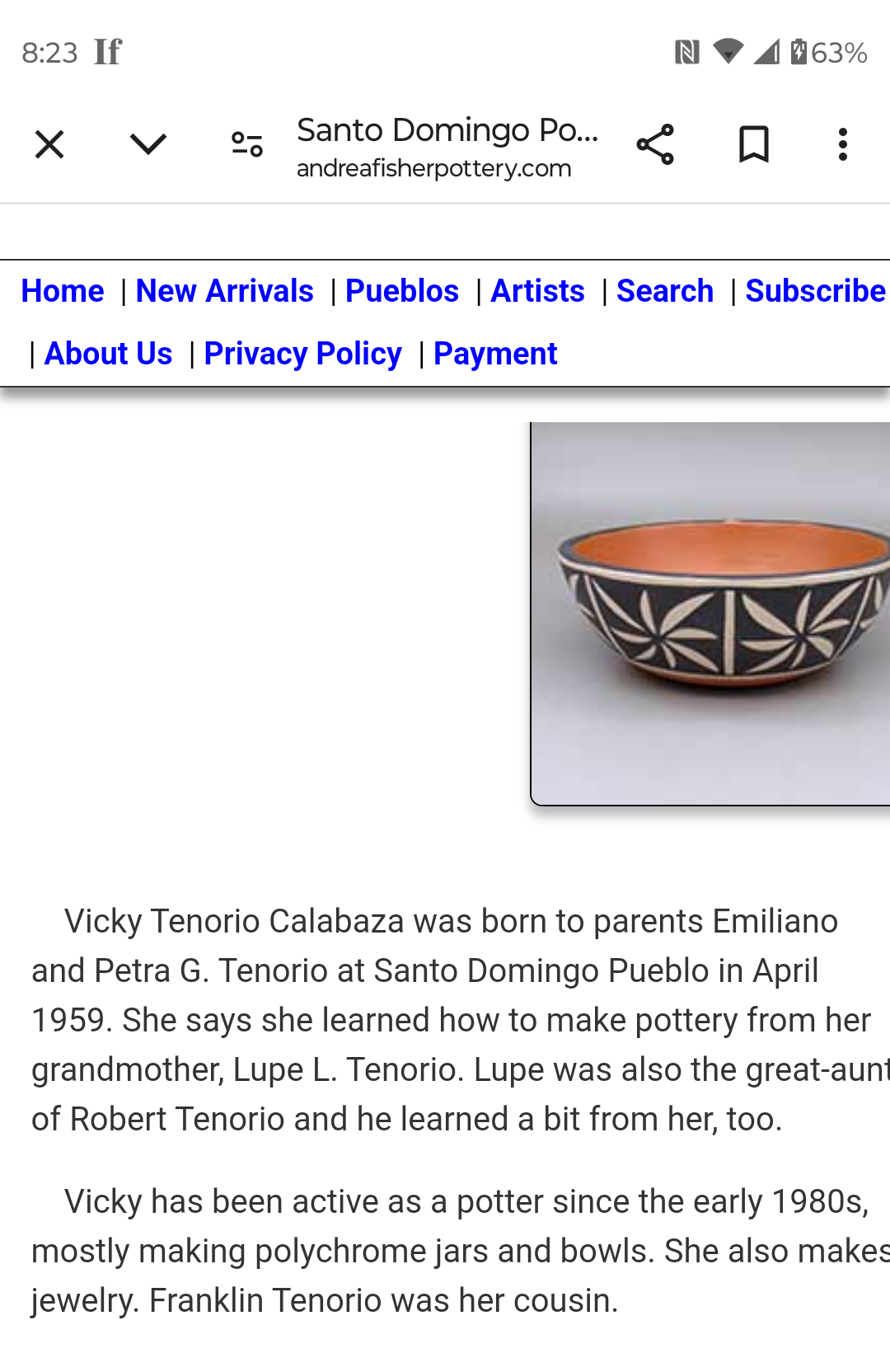Tap the minimize tab chevron arrow

coord(148,145)
